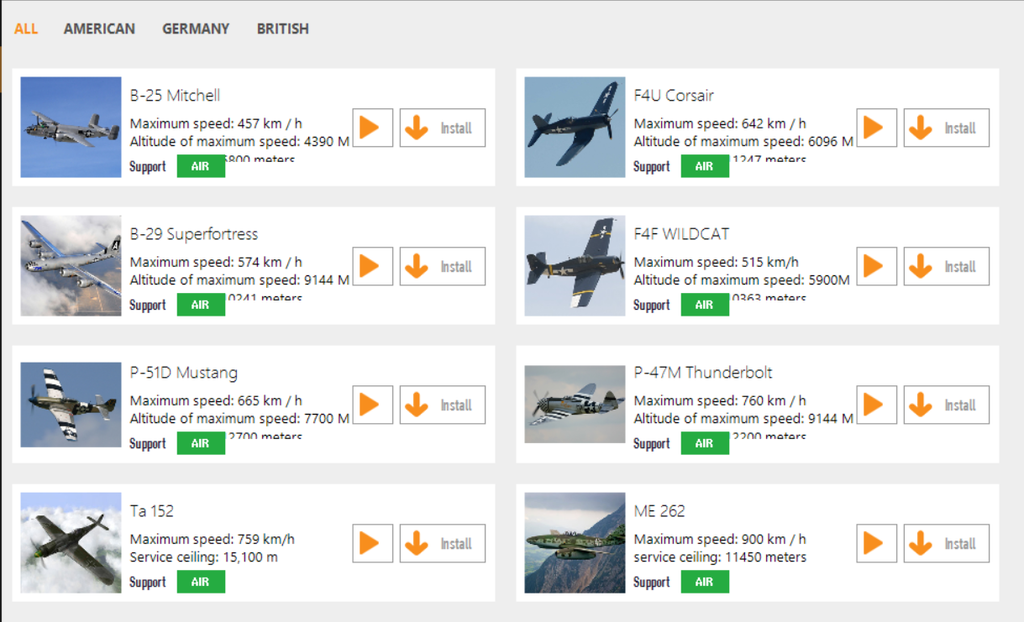This screenshot has height=622, width=1024.
Task: Play the B-25 Mitchell preview
Action: [x=372, y=128]
